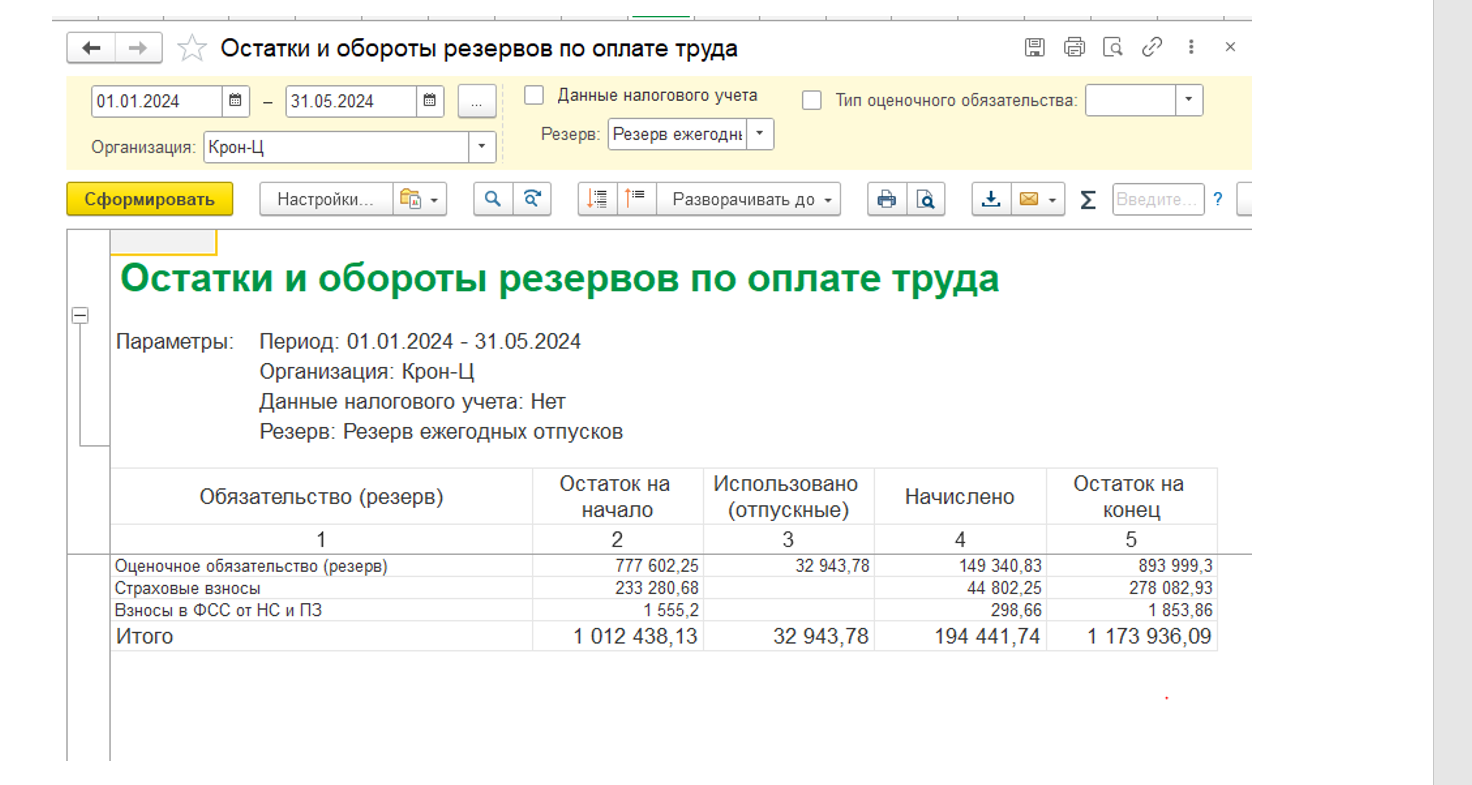Open the report variants dropdown next to Настройки

click(x=419, y=199)
